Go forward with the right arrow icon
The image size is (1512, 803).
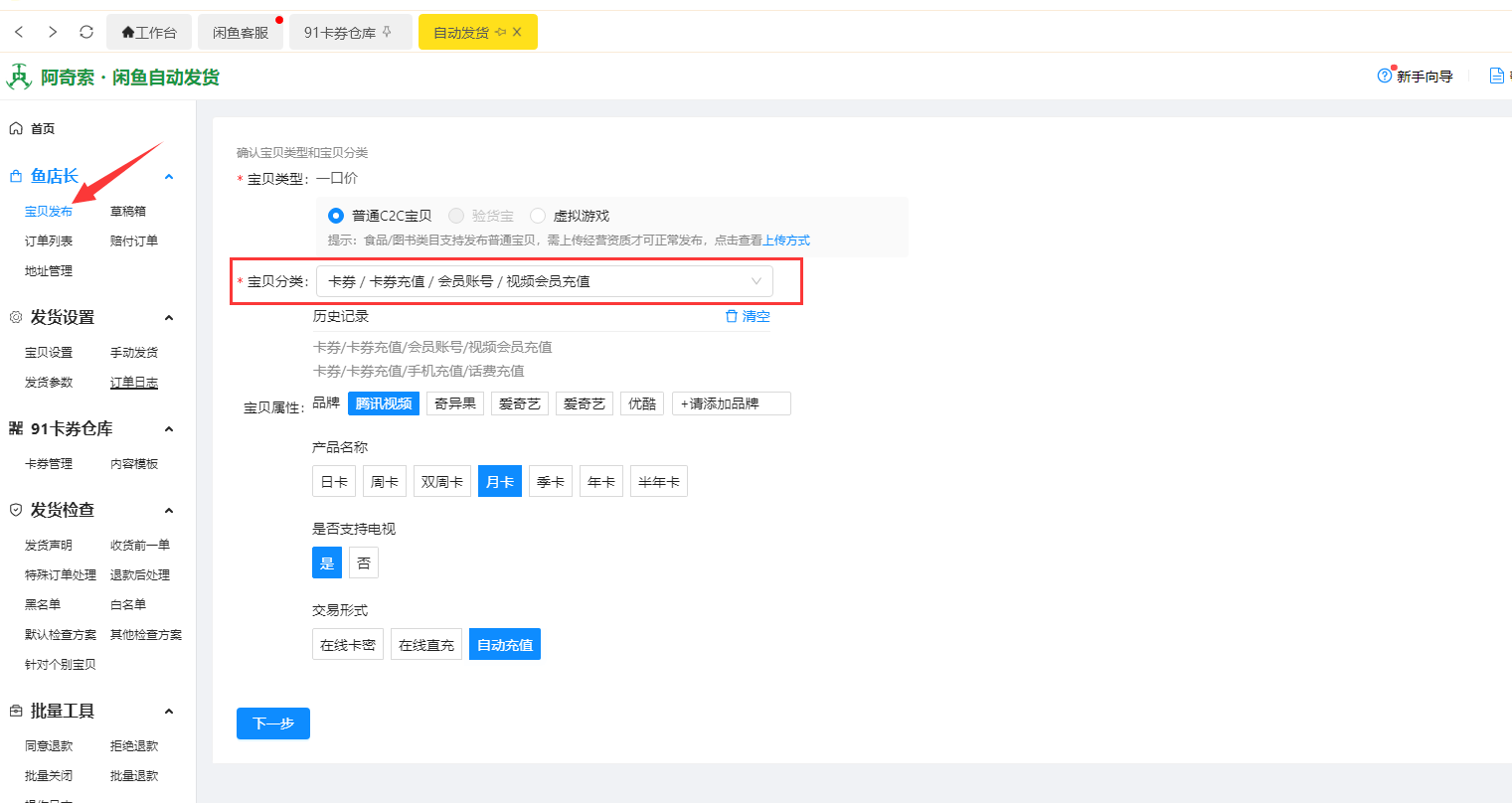(53, 32)
